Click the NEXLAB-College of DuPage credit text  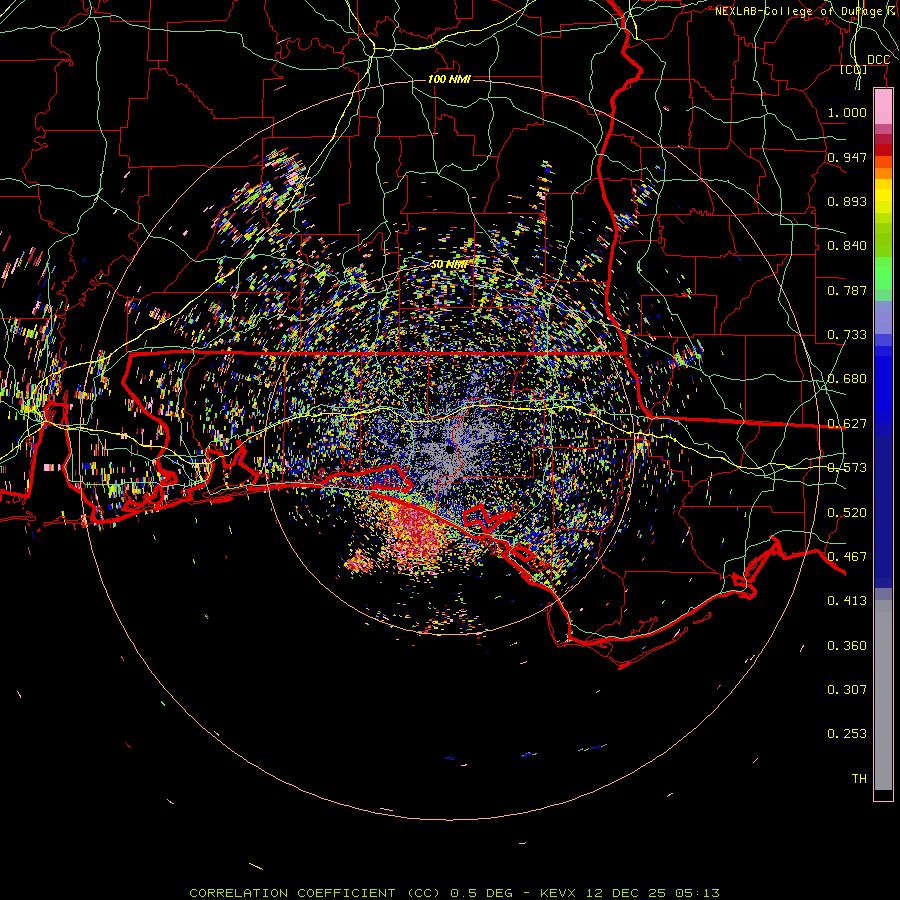[807, 11]
